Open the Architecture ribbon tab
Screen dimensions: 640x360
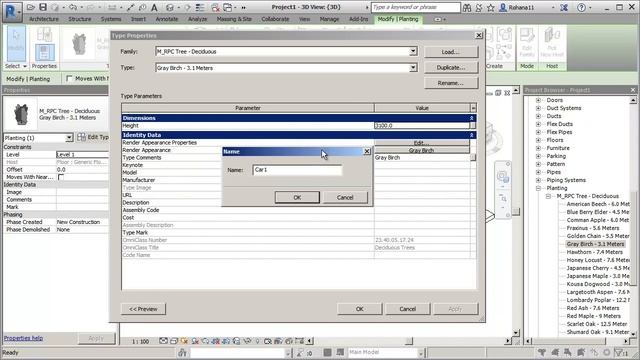click(44, 19)
